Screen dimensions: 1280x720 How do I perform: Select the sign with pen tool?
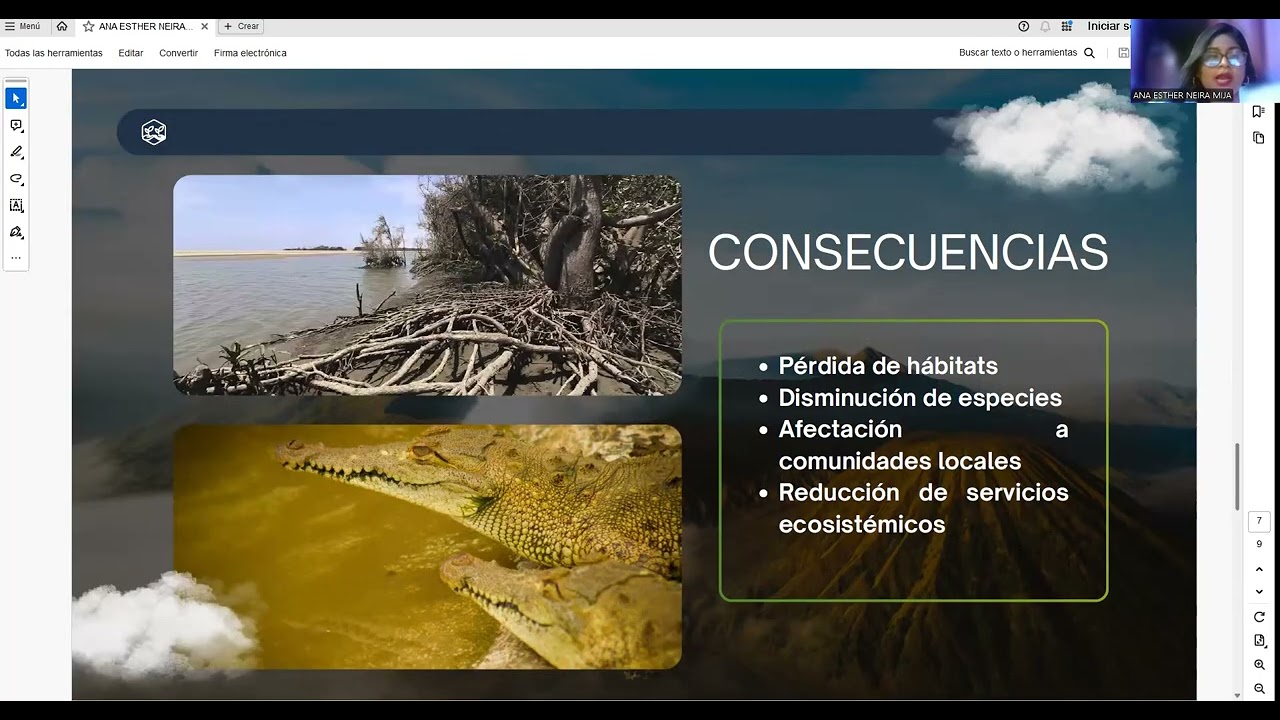coord(16,232)
